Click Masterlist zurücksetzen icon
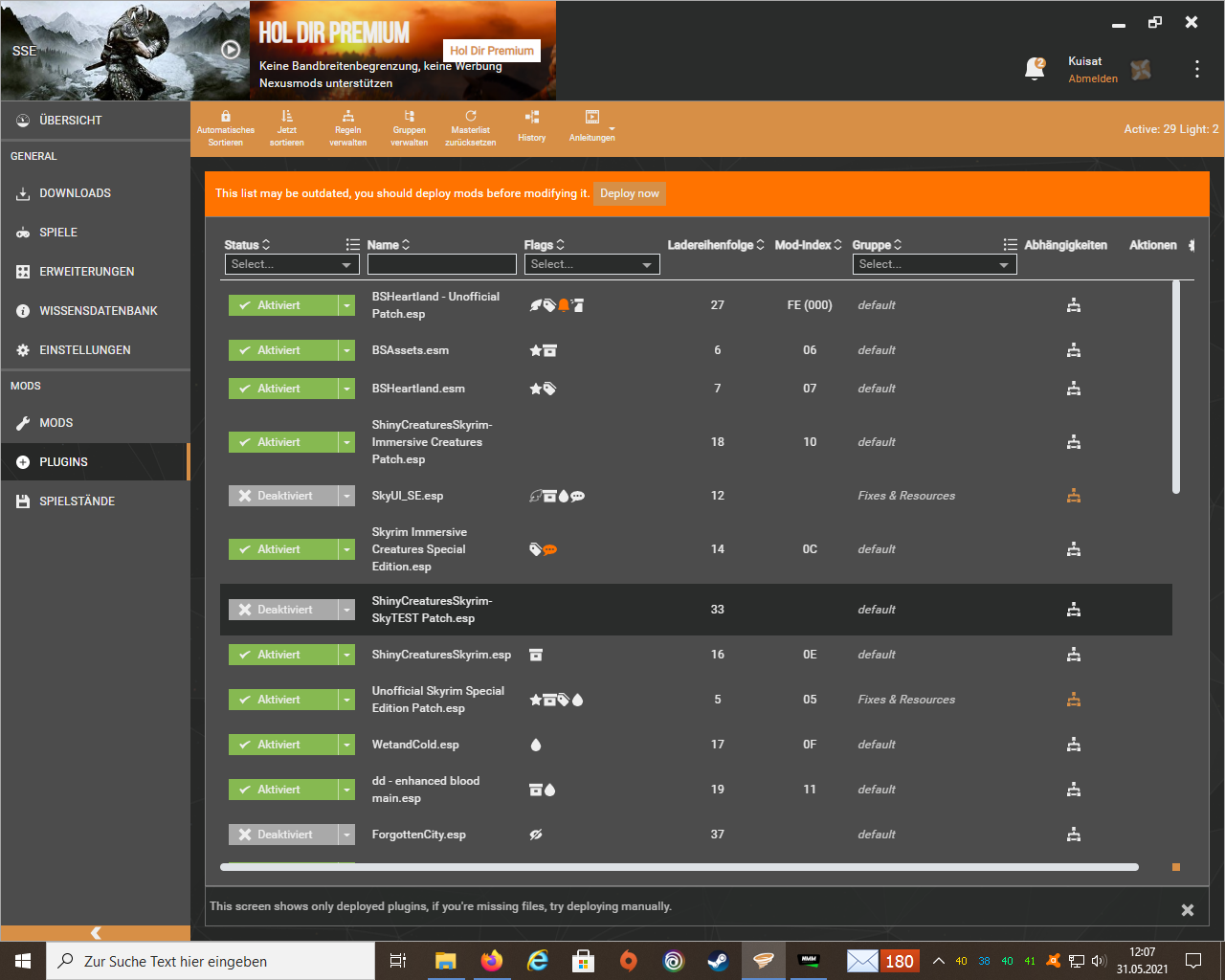 coord(471,117)
